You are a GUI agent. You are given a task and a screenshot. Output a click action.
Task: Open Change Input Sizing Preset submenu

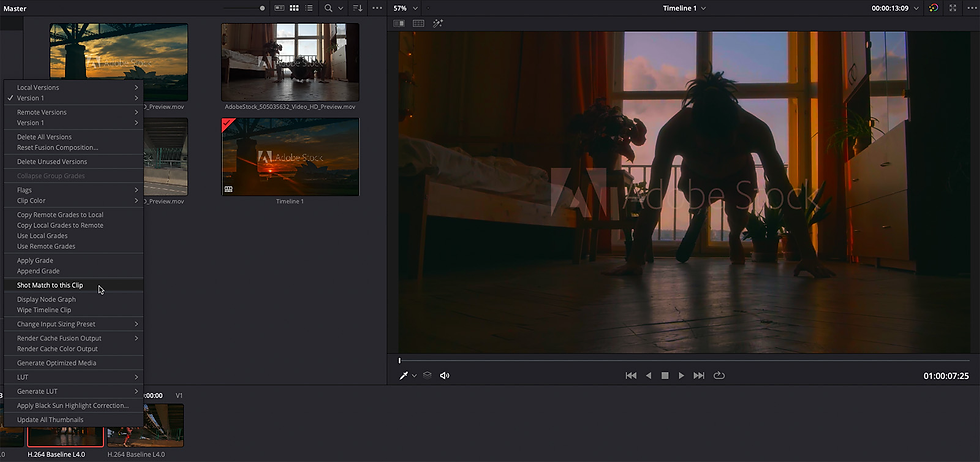pyautogui.click(x=74, y=324)
